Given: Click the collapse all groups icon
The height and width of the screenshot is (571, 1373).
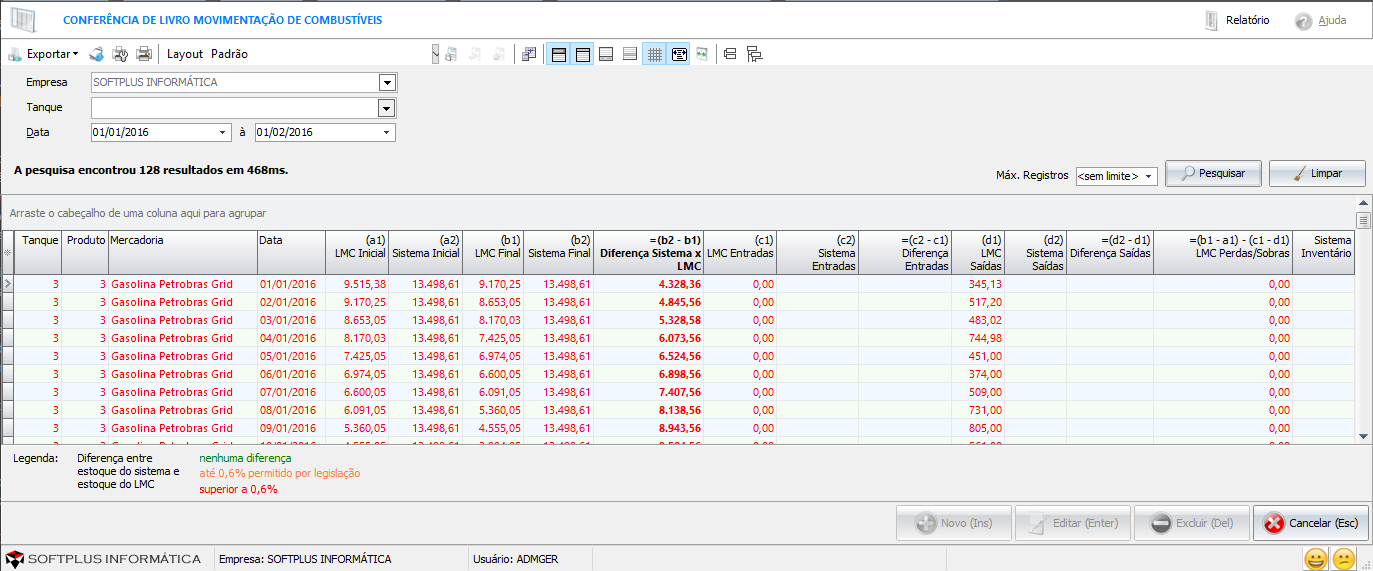Looking at the screenshot, I should tap(729, 54).
